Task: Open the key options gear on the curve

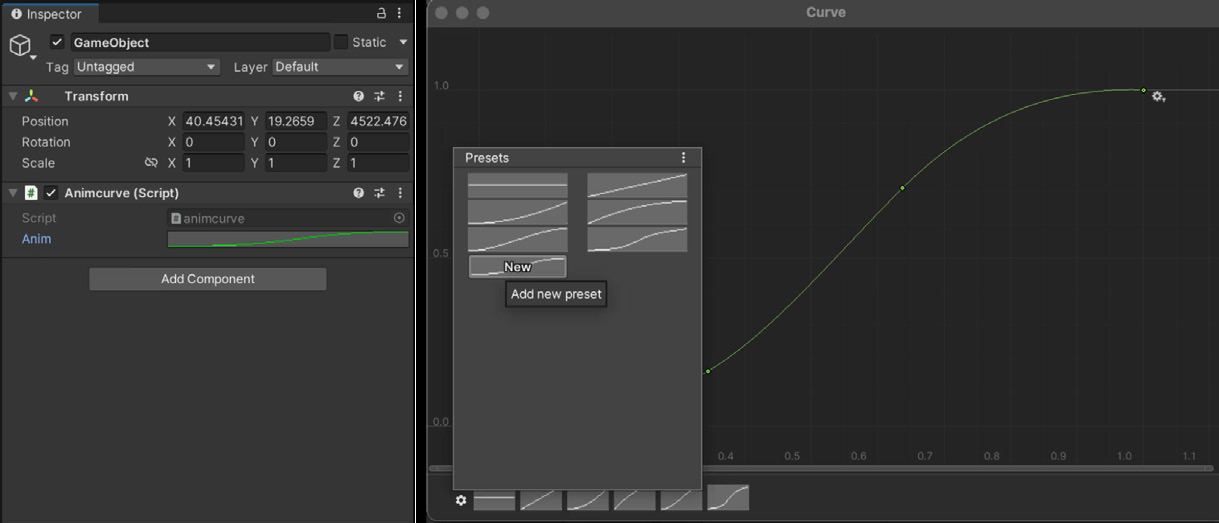Action: tap(1158, 97)
